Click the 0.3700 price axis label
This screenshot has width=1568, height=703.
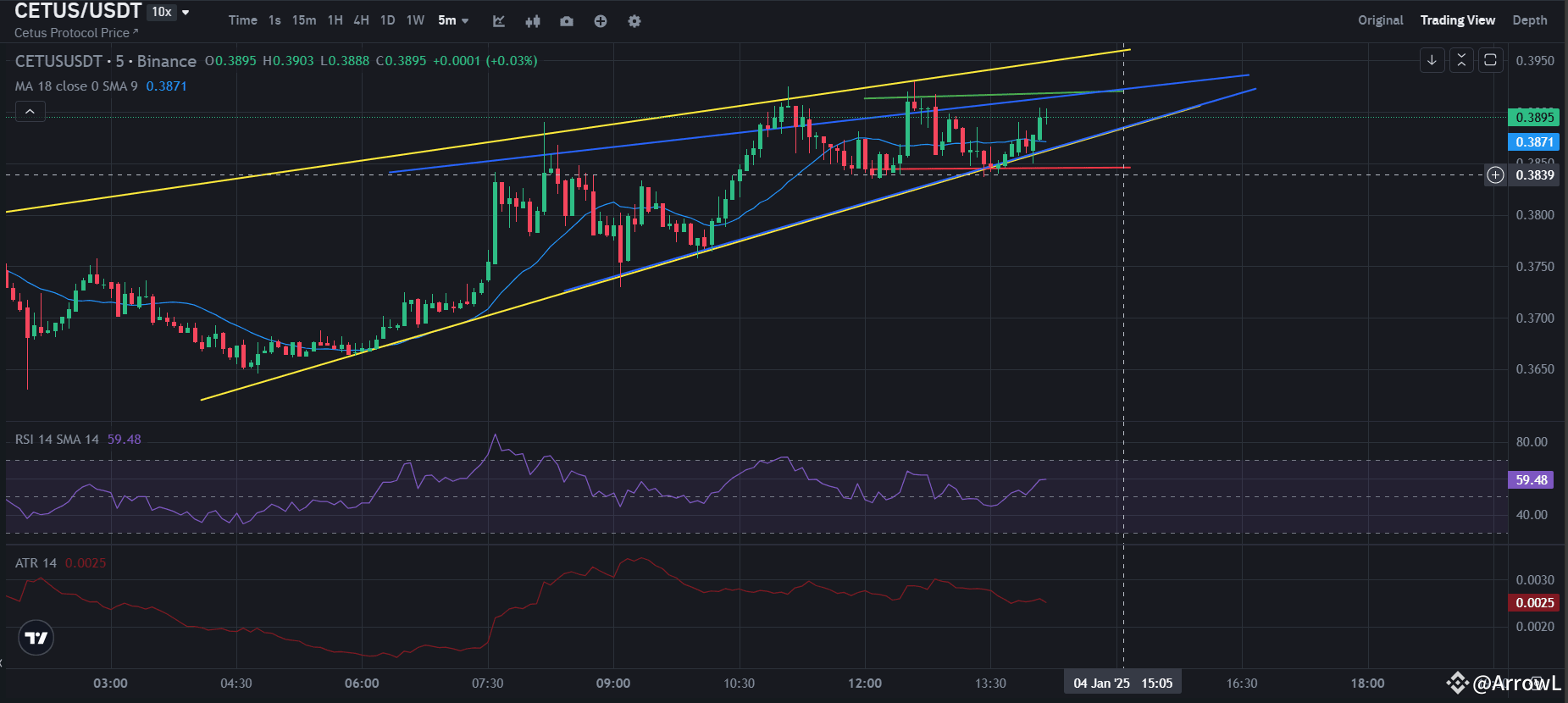pos(1535,318)
